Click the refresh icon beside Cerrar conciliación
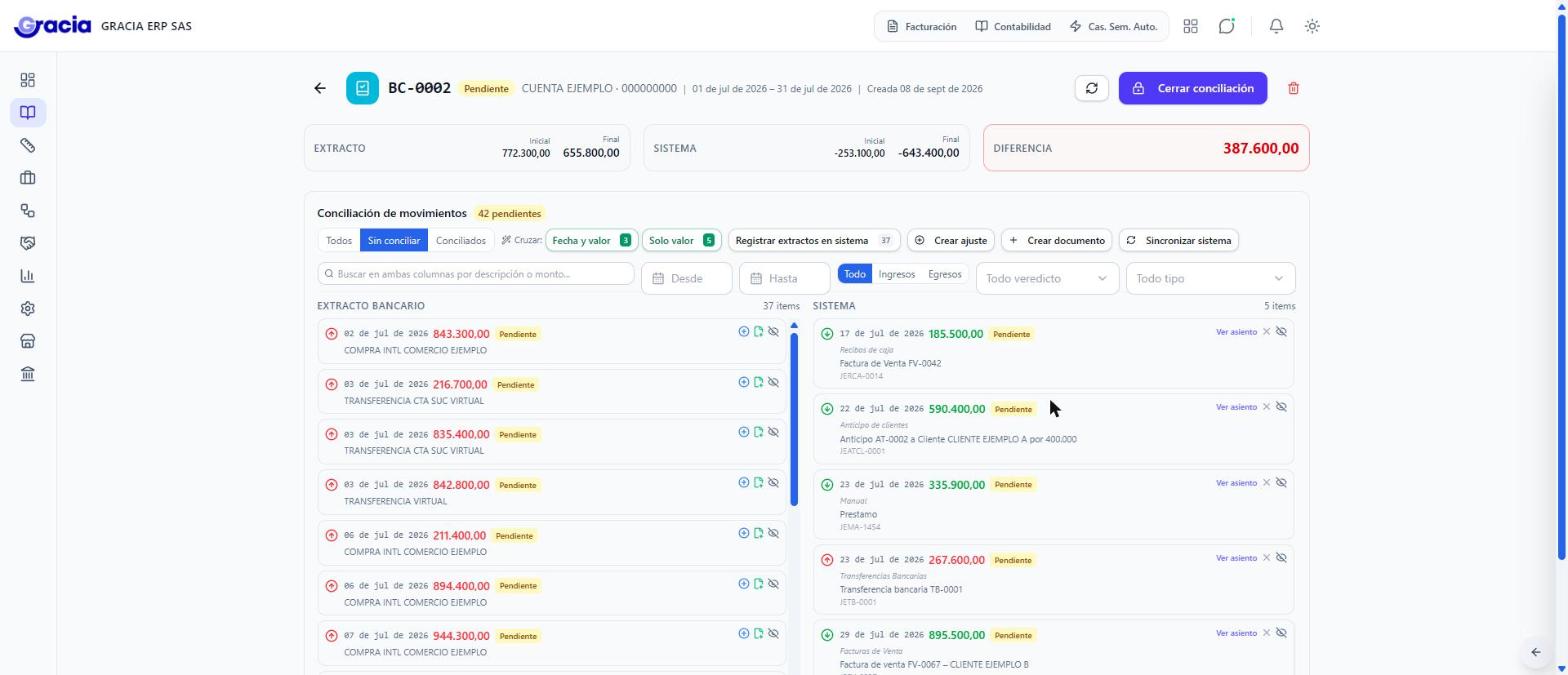This screenshot has width=1568, height=675. coord(1091,88)
